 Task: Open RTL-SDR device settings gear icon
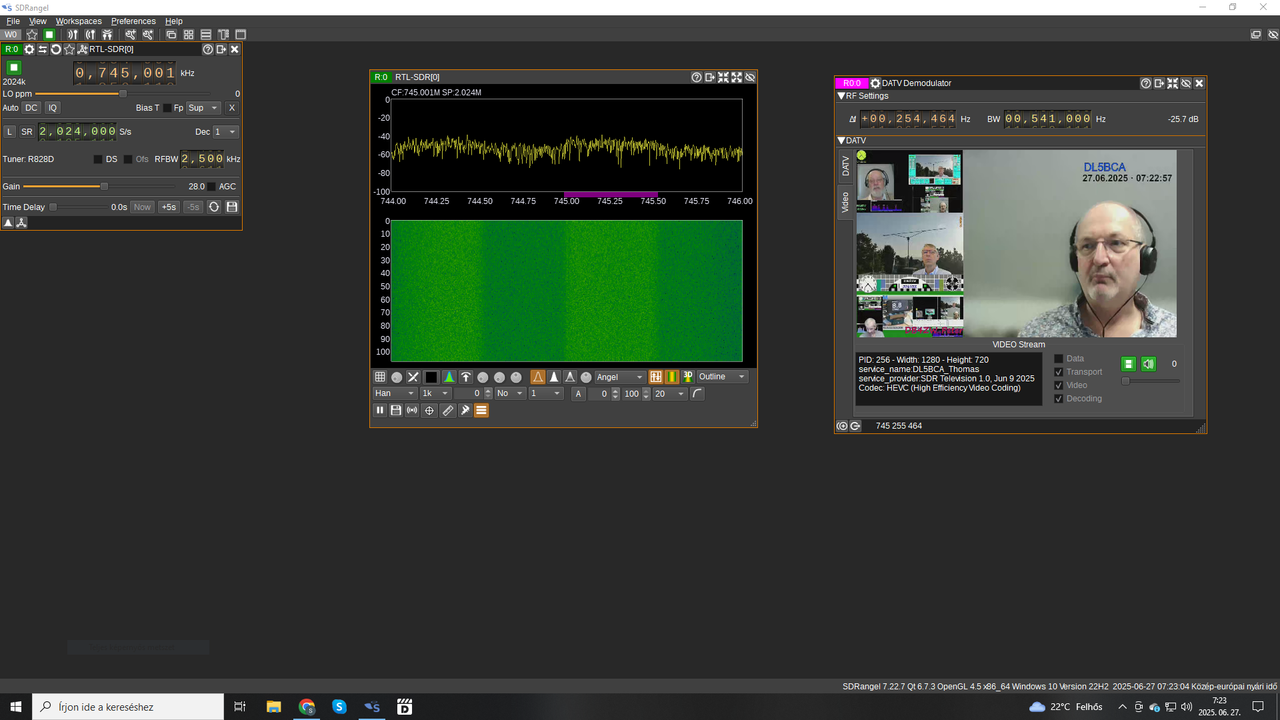coord(29,49)
